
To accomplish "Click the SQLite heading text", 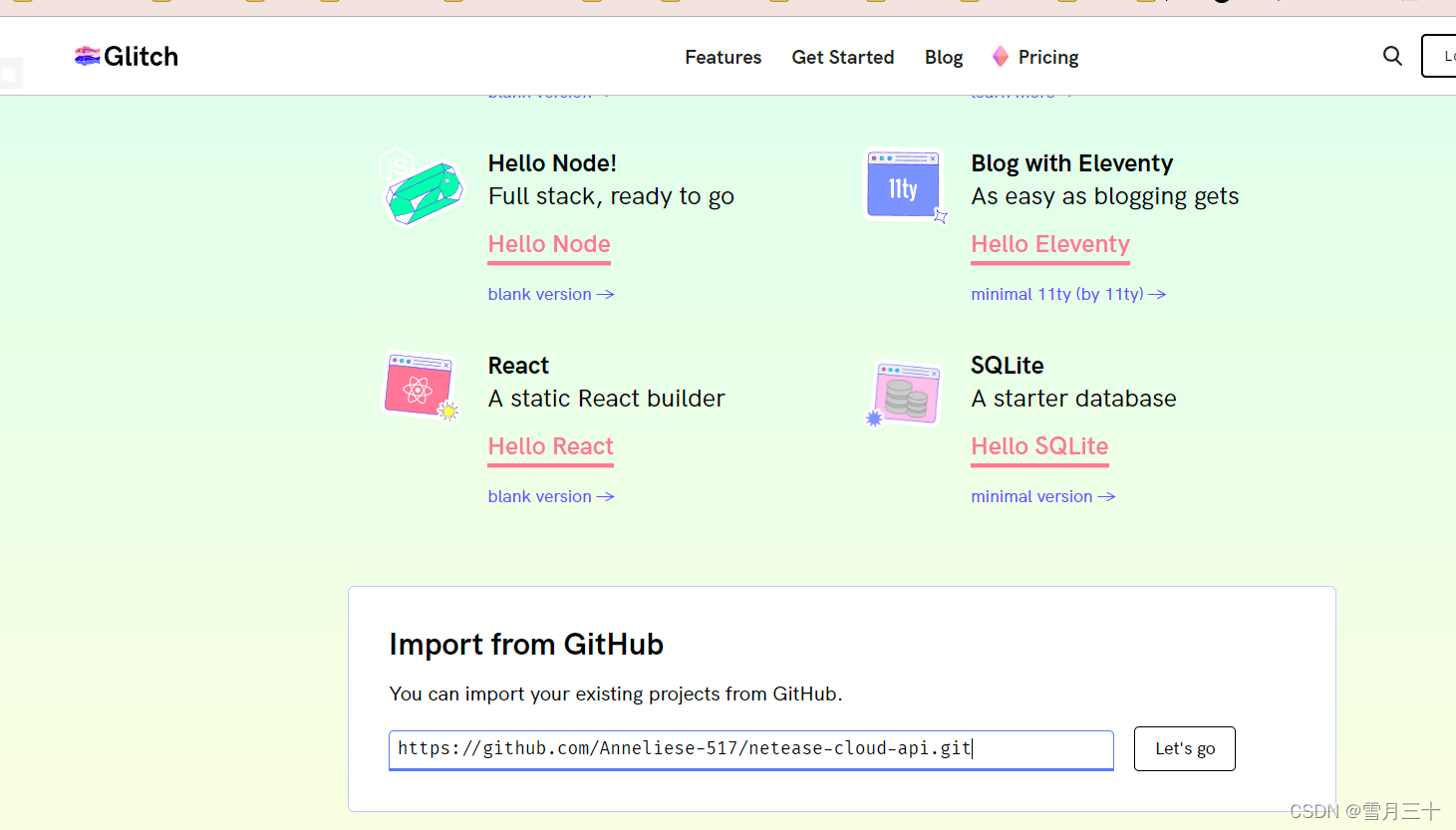I will click(x=1008, y=366).
